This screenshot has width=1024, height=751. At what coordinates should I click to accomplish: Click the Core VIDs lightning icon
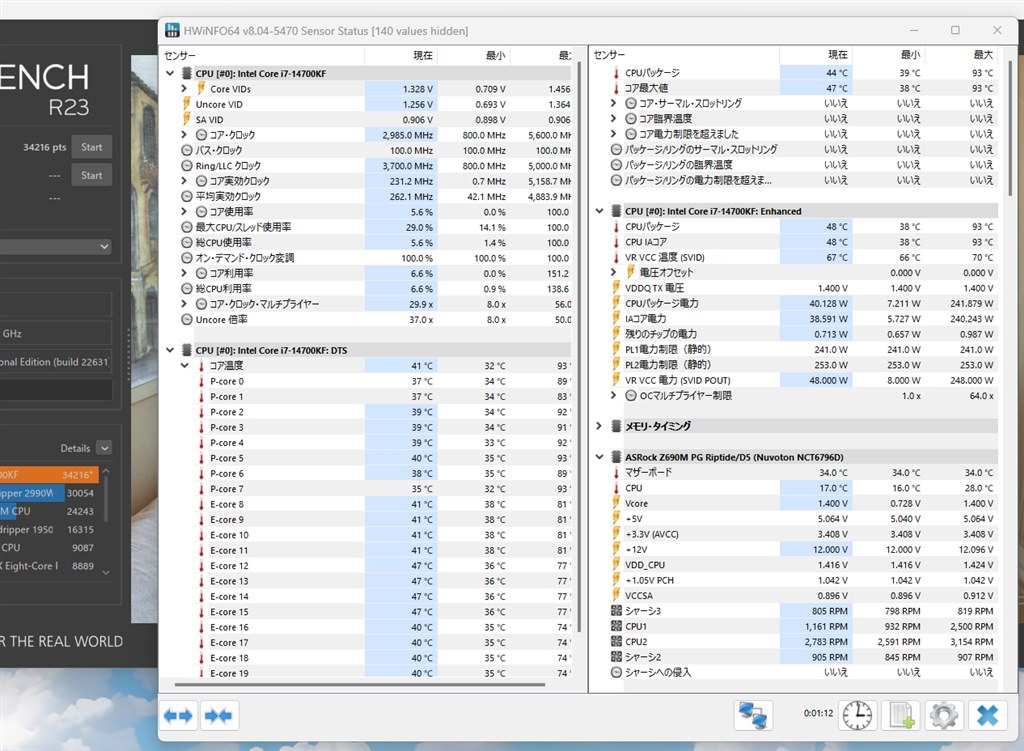click(x=201, y=89)
